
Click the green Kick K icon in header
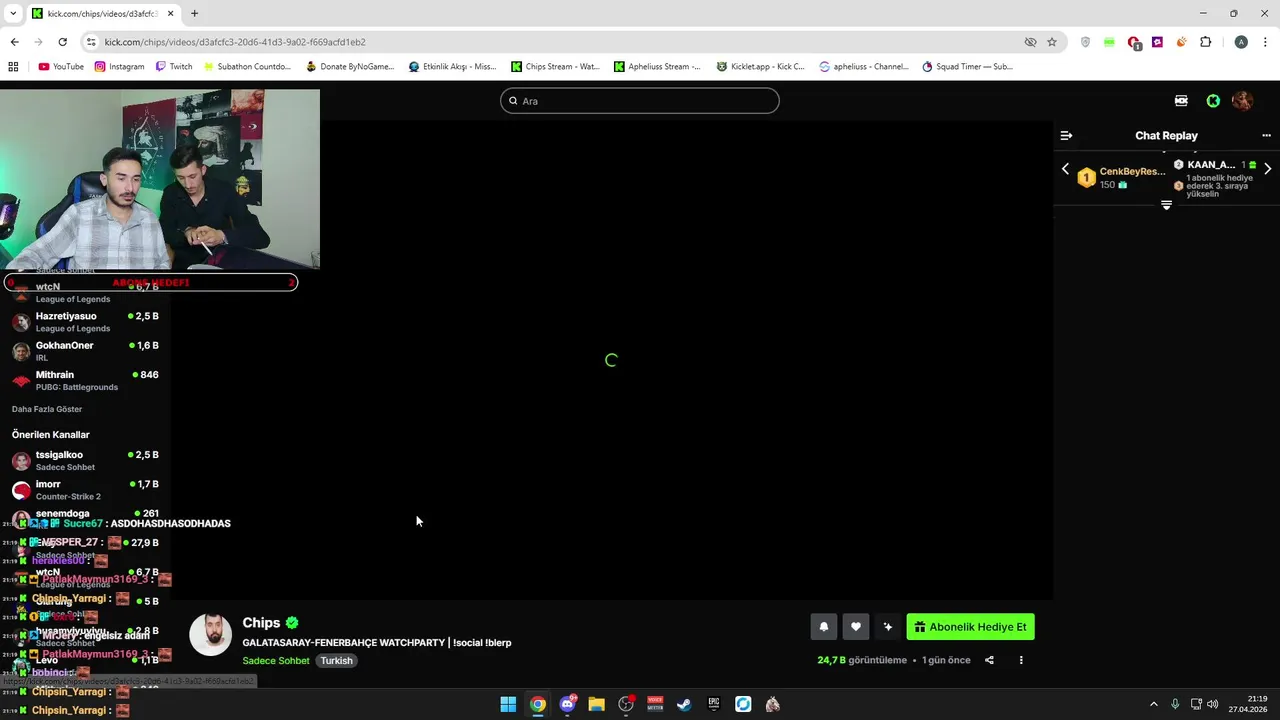click(x=1213, y=101)
